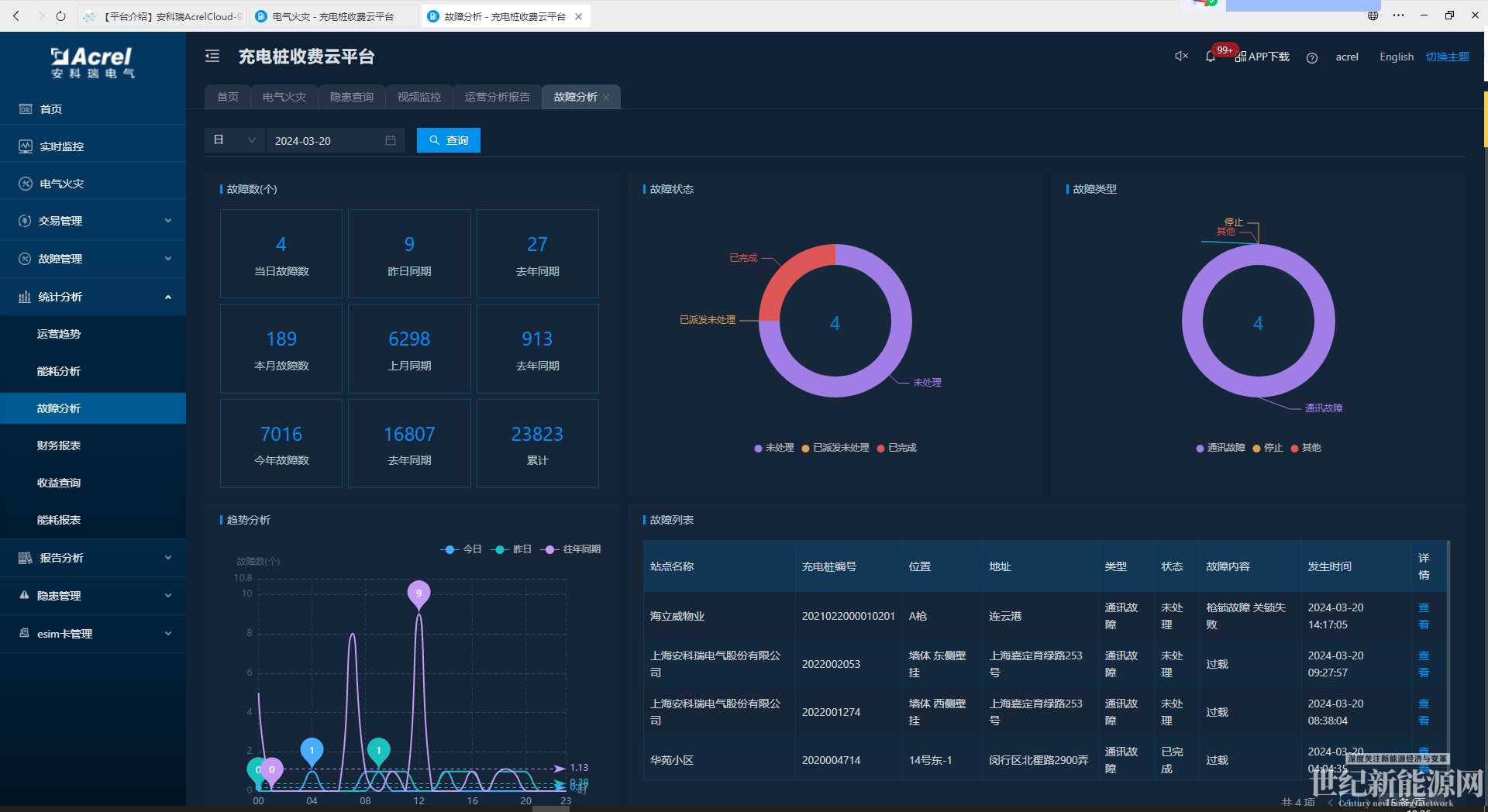Viewport: 1488px width, 812px height.
Task: Toggle 通讯故障 legend in fault type chart
Action: (x=1221, y=448)
